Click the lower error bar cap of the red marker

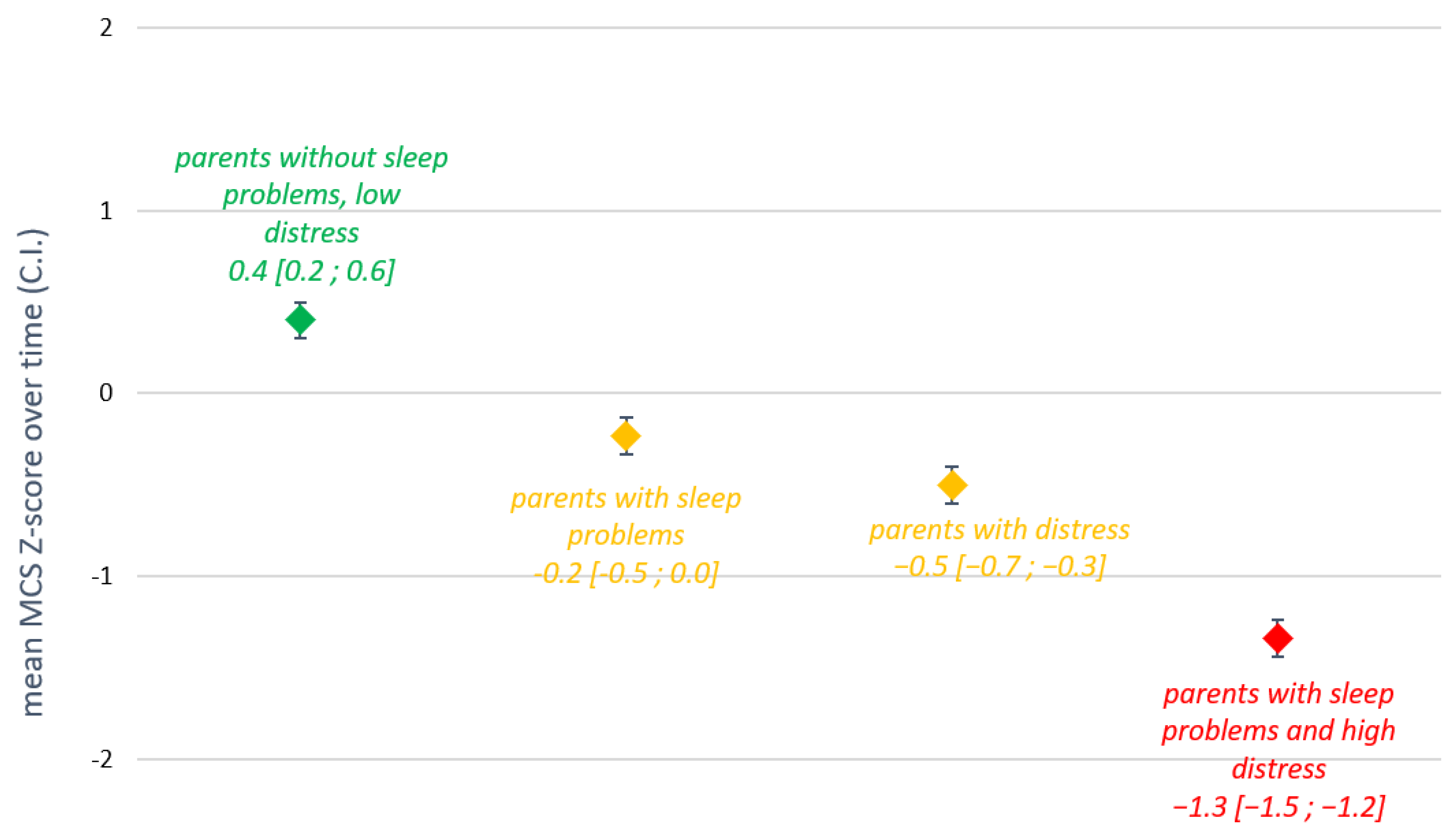(1278, 656)
